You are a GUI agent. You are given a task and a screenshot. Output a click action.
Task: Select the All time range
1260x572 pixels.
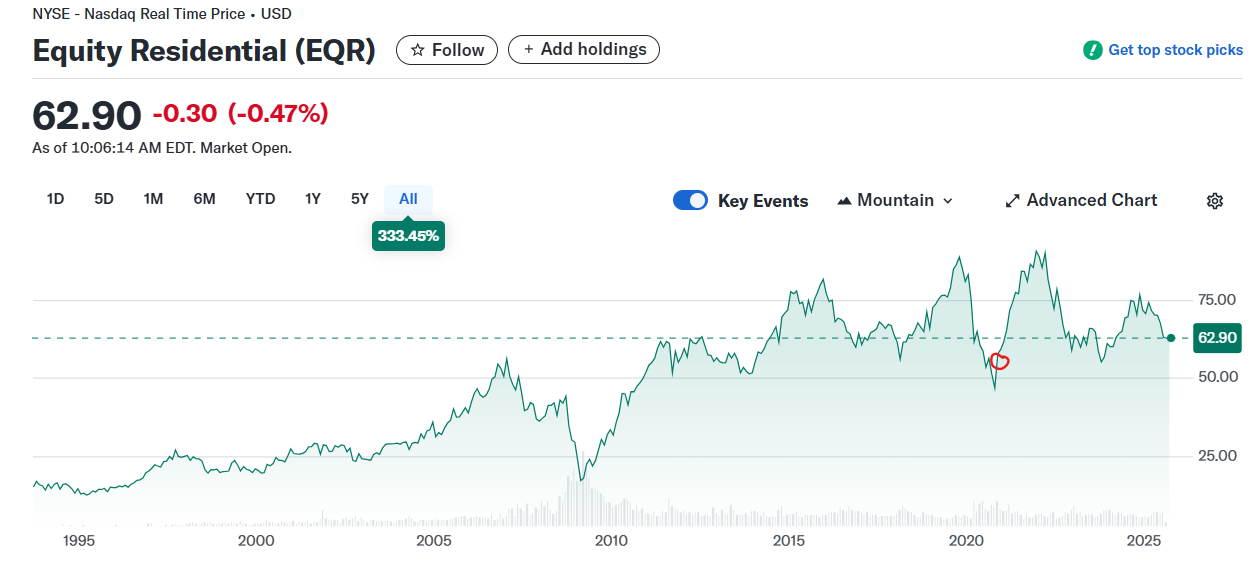(x=408, y=199)
